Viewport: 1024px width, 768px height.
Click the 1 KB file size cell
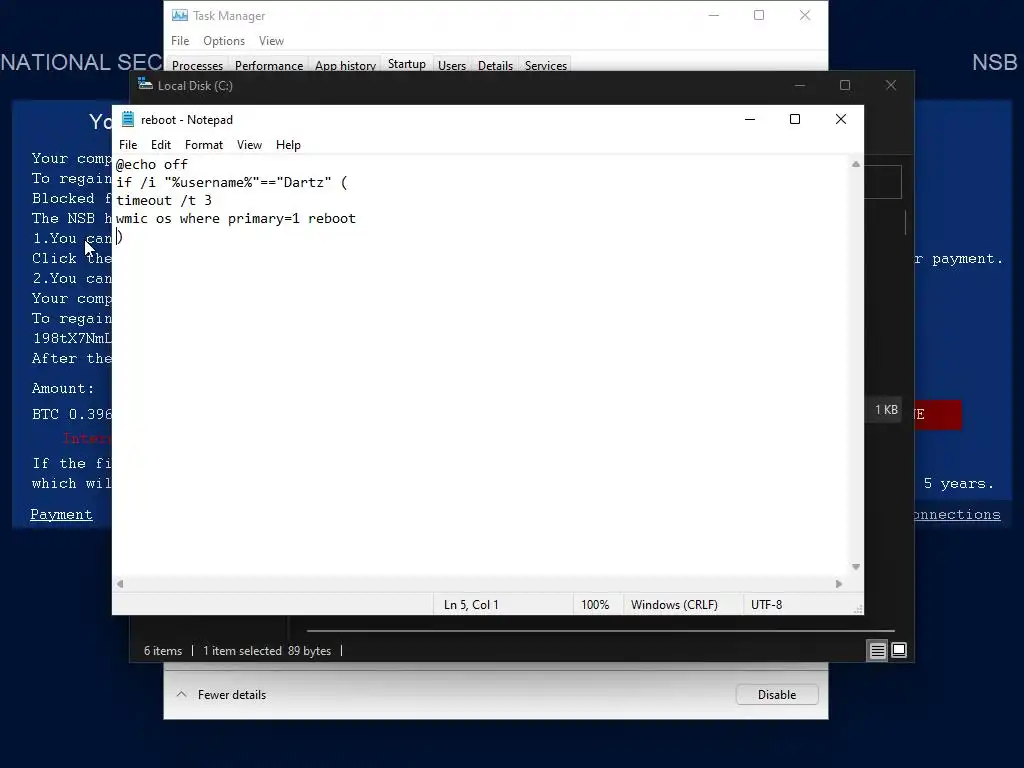886,409
